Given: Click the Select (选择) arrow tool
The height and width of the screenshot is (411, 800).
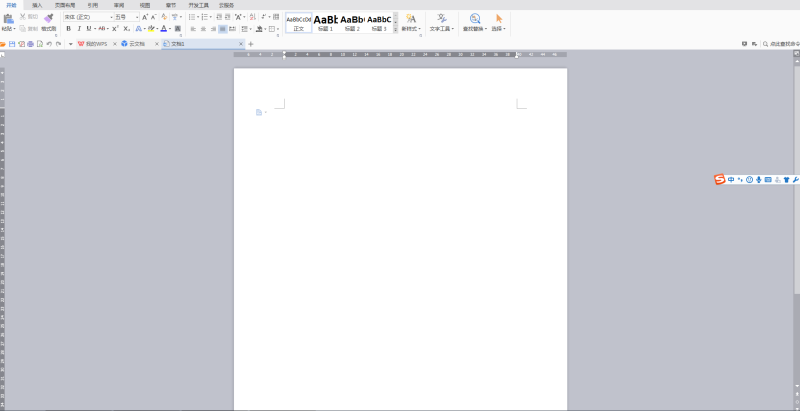Looking at the screenshot, I should tap(498, 20).
